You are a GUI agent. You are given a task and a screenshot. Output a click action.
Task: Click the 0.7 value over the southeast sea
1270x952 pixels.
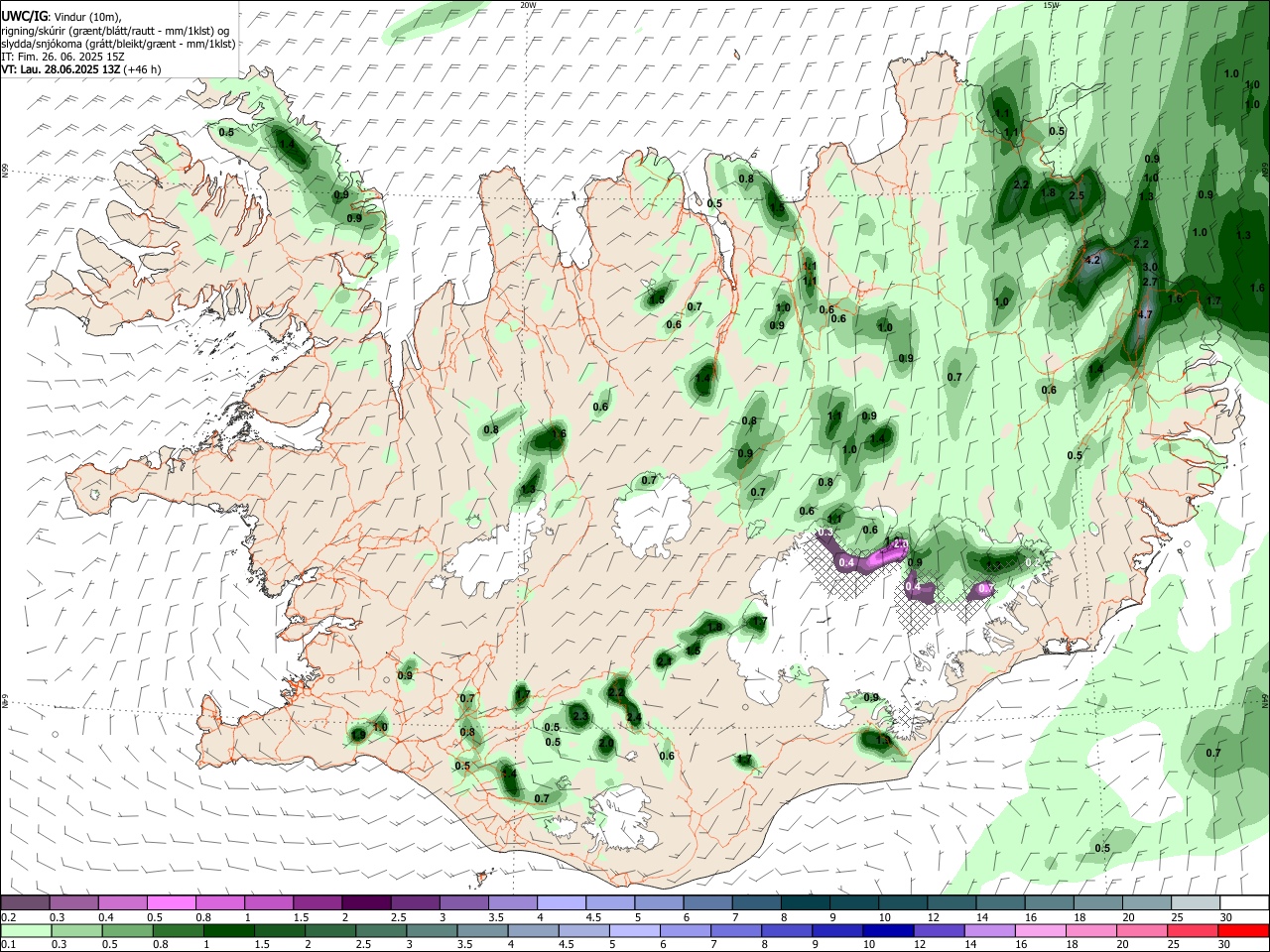[x=1213, y=754]
